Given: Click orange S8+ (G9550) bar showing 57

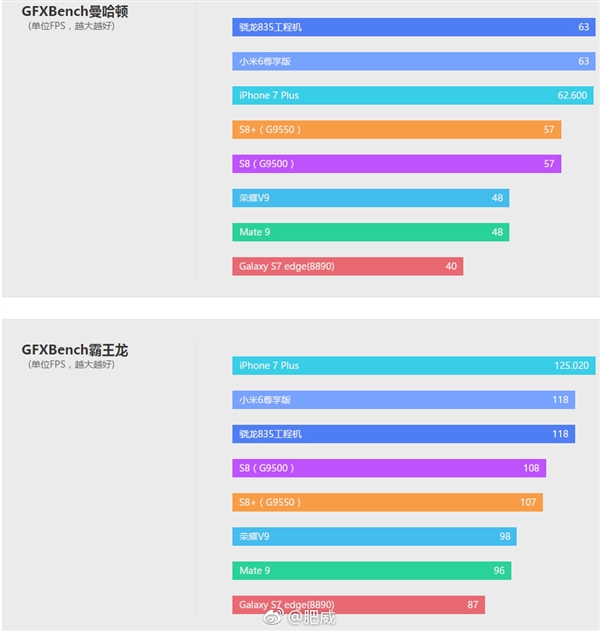Looking at the screenshot, I should coord(396,129).
